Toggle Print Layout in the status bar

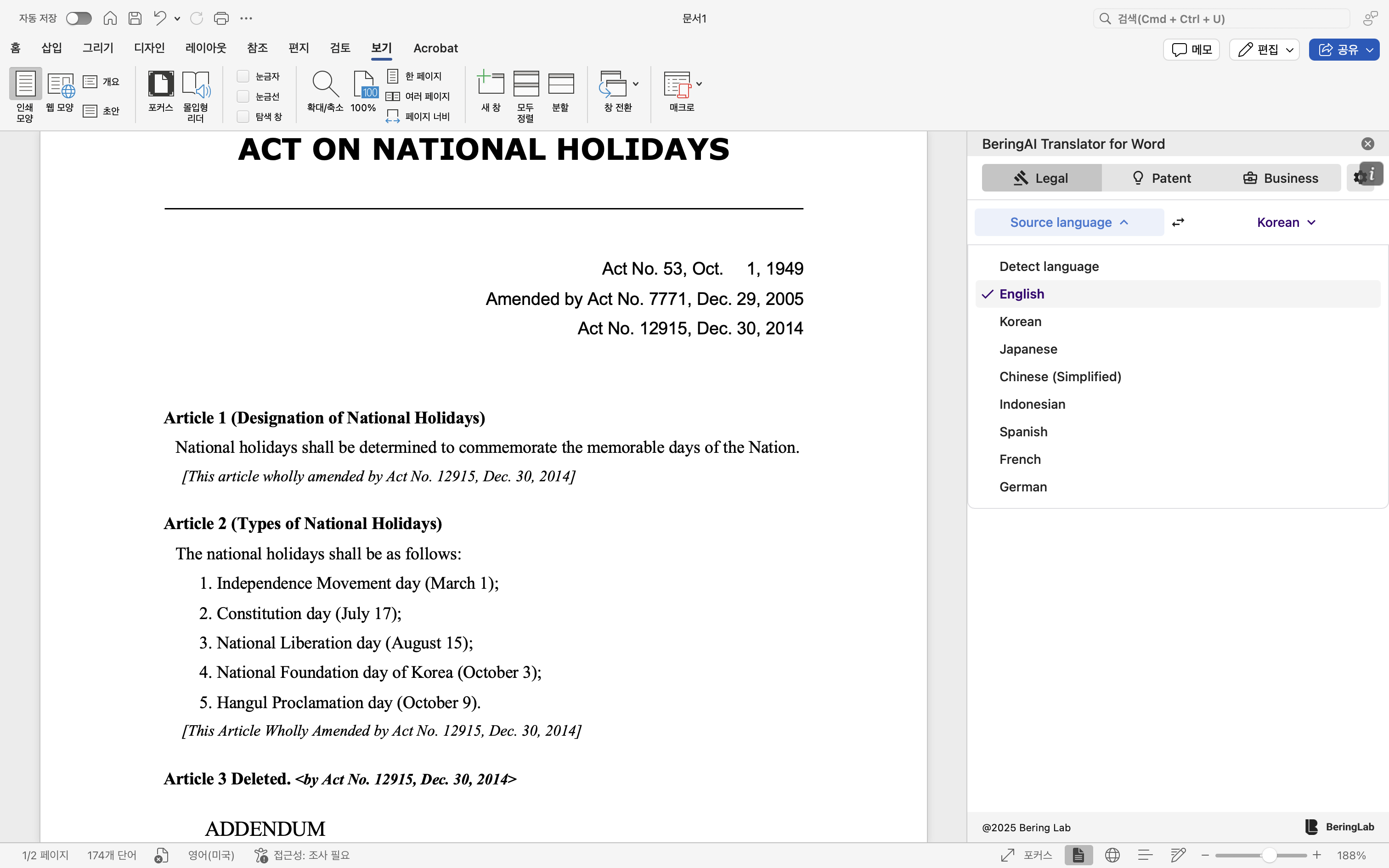[1078, 855]
